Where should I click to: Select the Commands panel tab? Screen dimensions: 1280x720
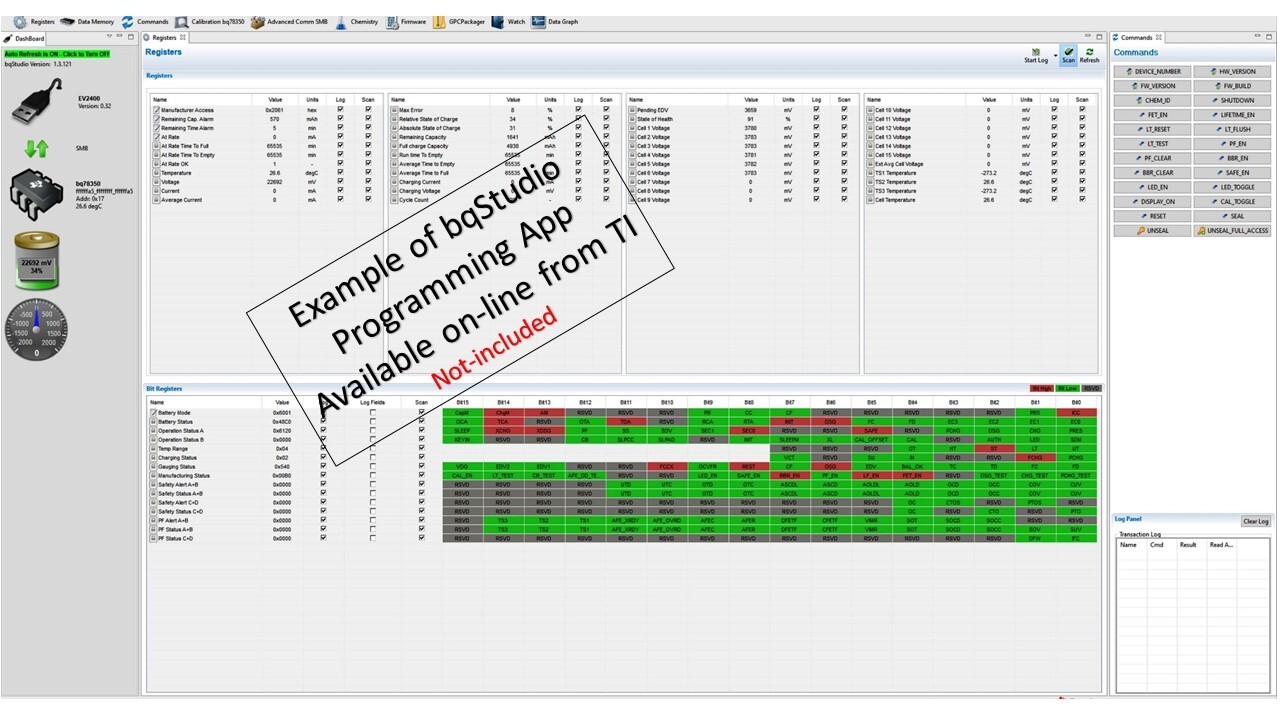pos(1136,38)
